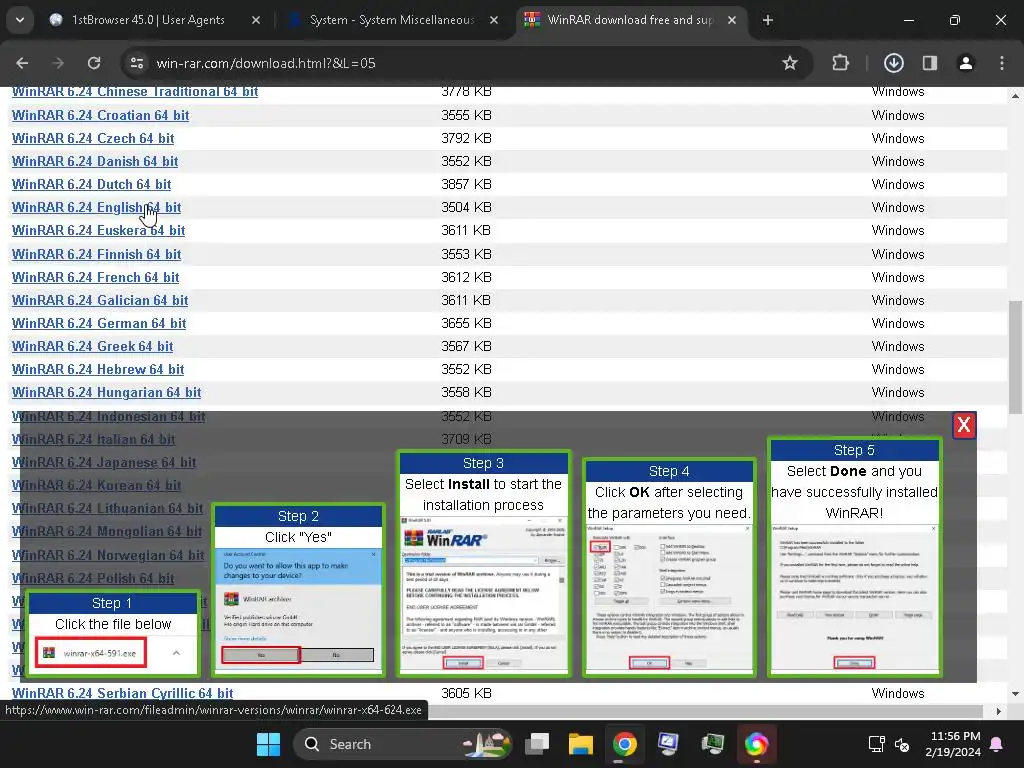This screenshot has width=1024, height=768.
Task: Reload the WinRAR download page
Action: [x=94, y=63]
